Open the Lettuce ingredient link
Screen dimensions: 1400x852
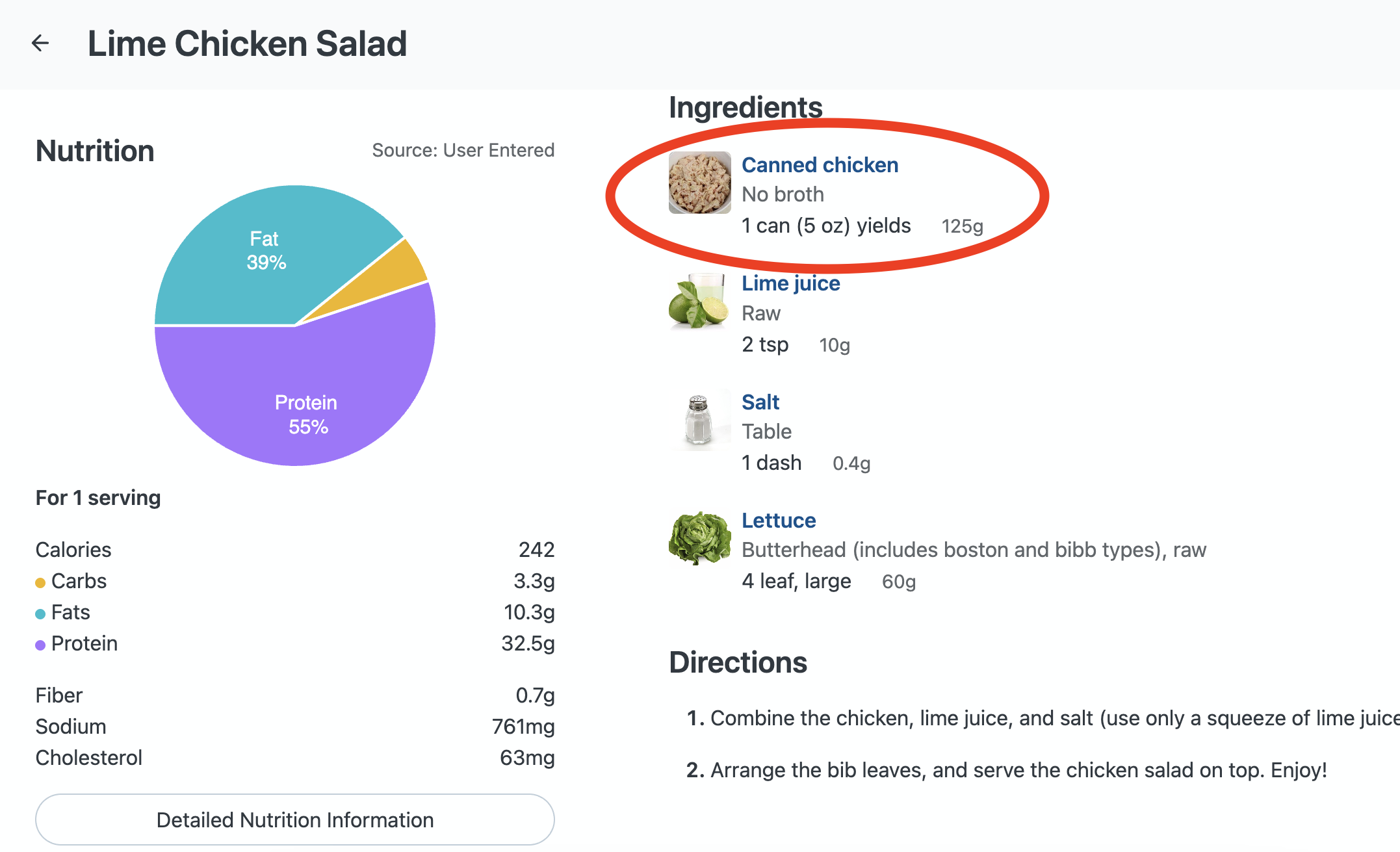pos(778,521)
